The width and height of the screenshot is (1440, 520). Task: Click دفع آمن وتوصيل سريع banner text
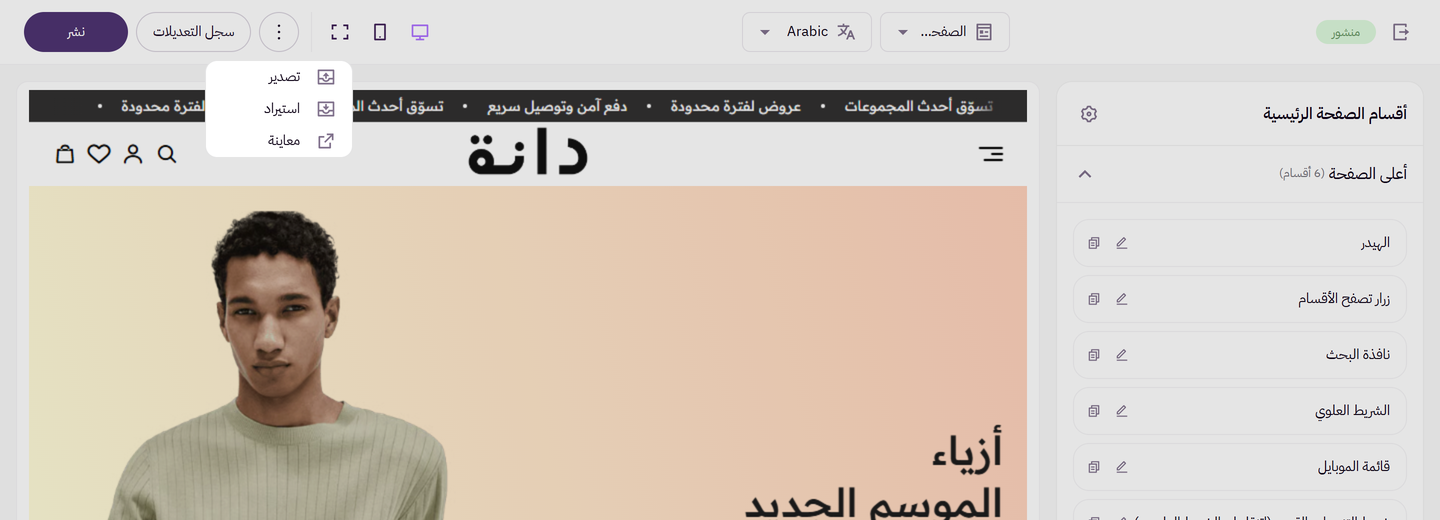point(557,106)
